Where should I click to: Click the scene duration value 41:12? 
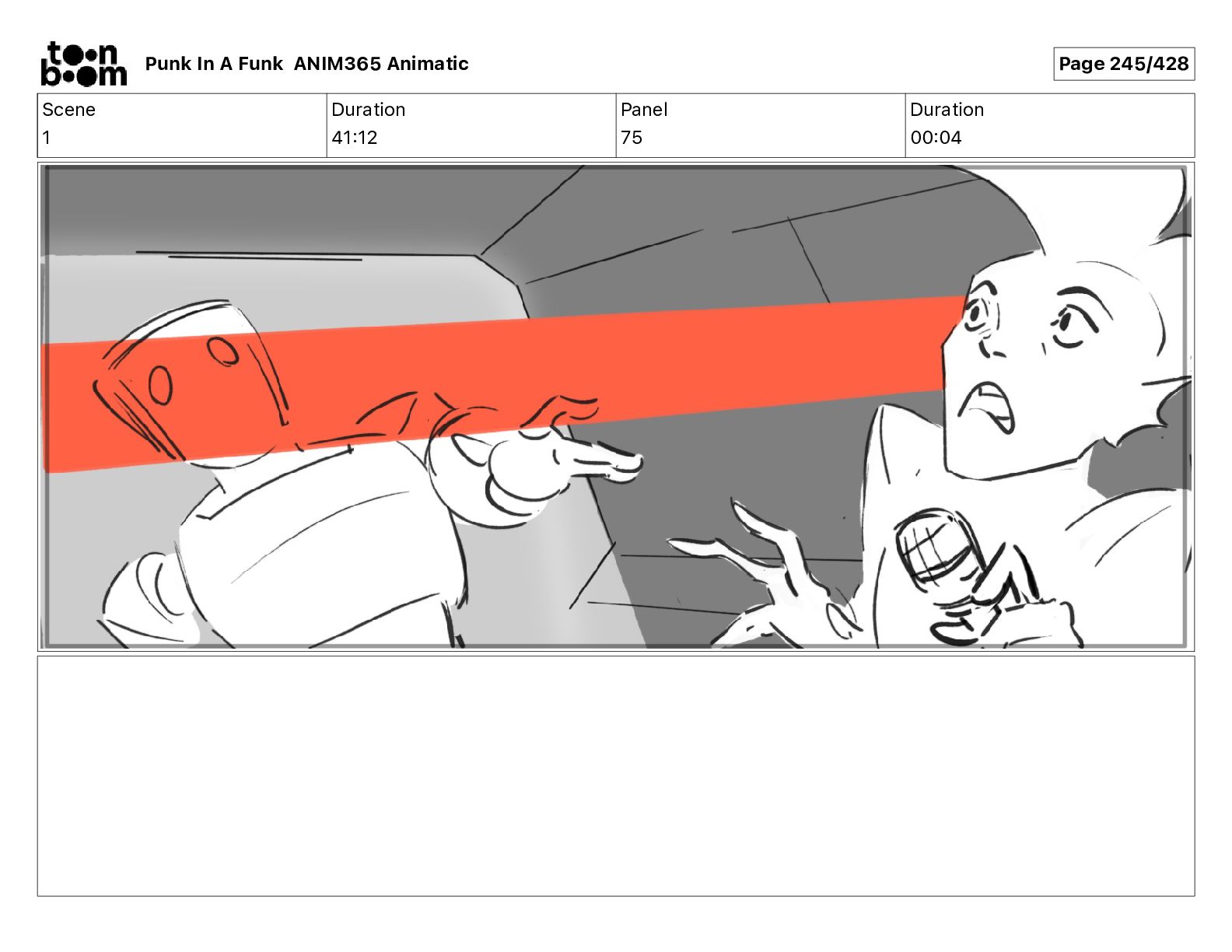(x=355, y=138)
